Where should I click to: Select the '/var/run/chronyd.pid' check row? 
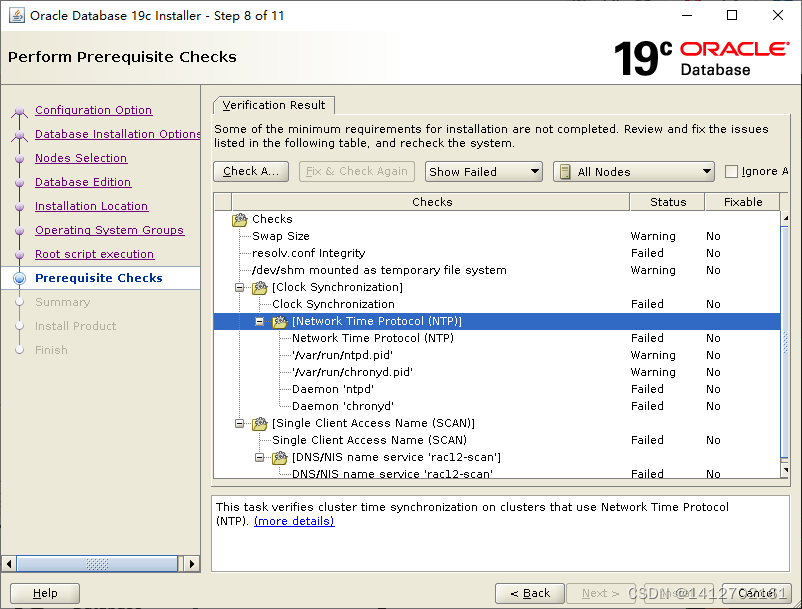pos(497,372)
